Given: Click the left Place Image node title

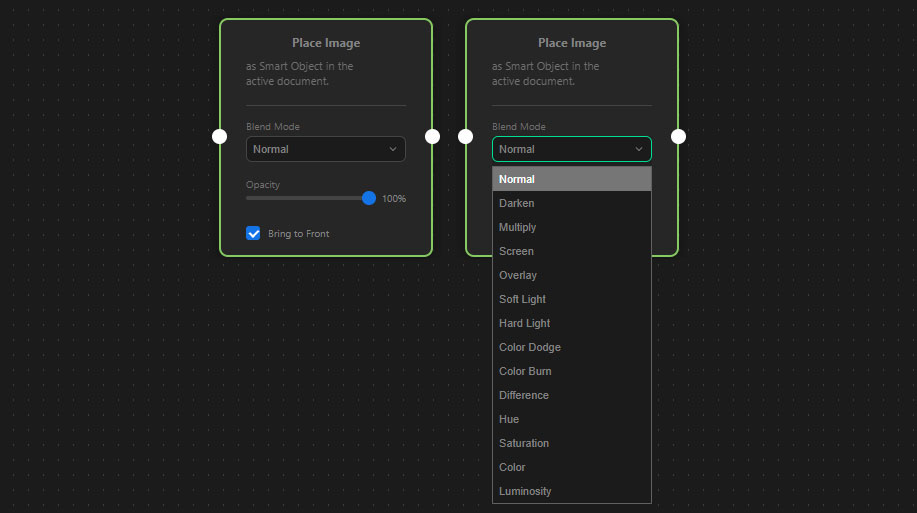Looking at the screenshot, I should [326, 43].
